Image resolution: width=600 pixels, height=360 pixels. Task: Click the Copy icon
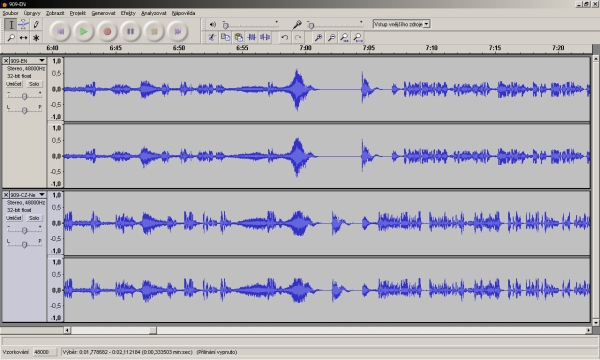[x=225, y=37]
